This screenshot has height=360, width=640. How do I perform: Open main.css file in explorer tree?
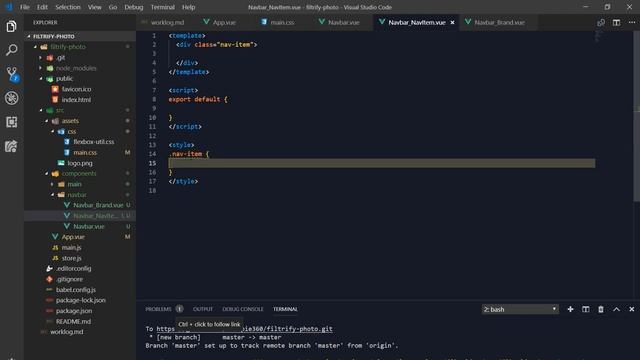tap(85, 153)
